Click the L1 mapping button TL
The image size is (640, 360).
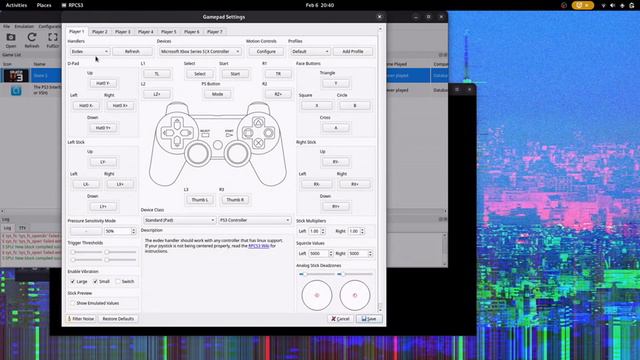(x=157, y=74)
